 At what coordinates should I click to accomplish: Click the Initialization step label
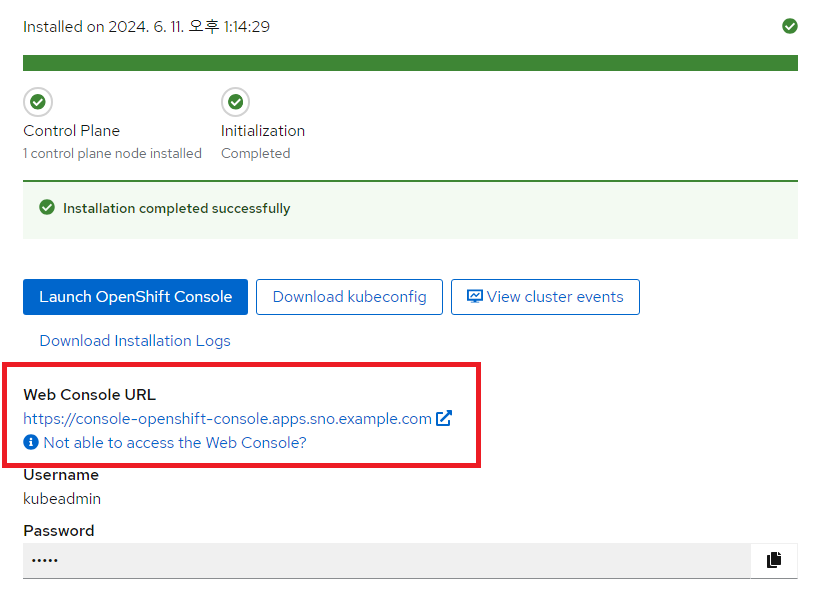(x=263, y=131)
